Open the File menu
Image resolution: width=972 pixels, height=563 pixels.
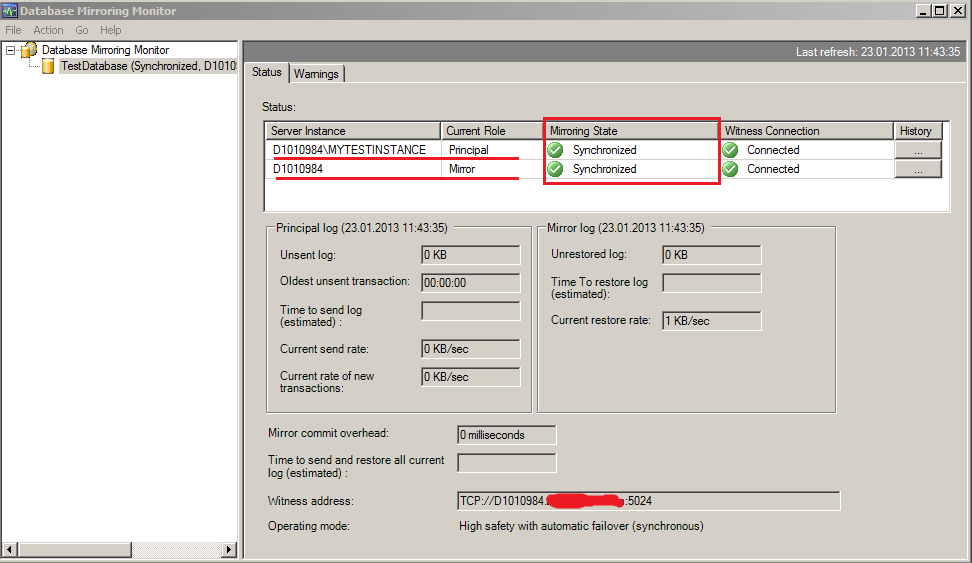coord(13,30)
